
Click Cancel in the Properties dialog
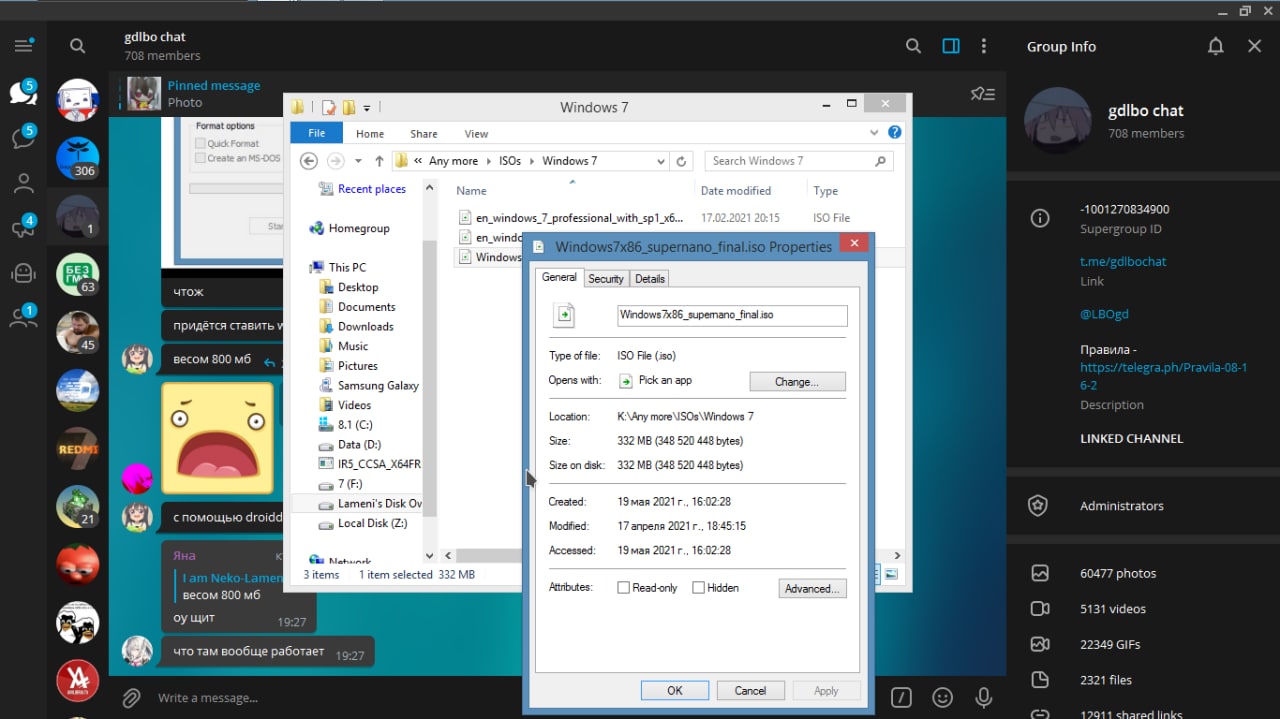(x=750, y=690)
